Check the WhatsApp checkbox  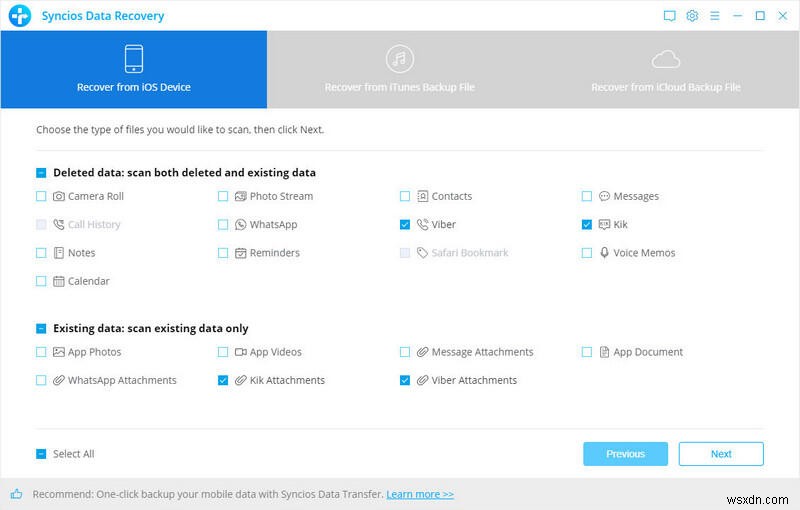pos(223,224)
